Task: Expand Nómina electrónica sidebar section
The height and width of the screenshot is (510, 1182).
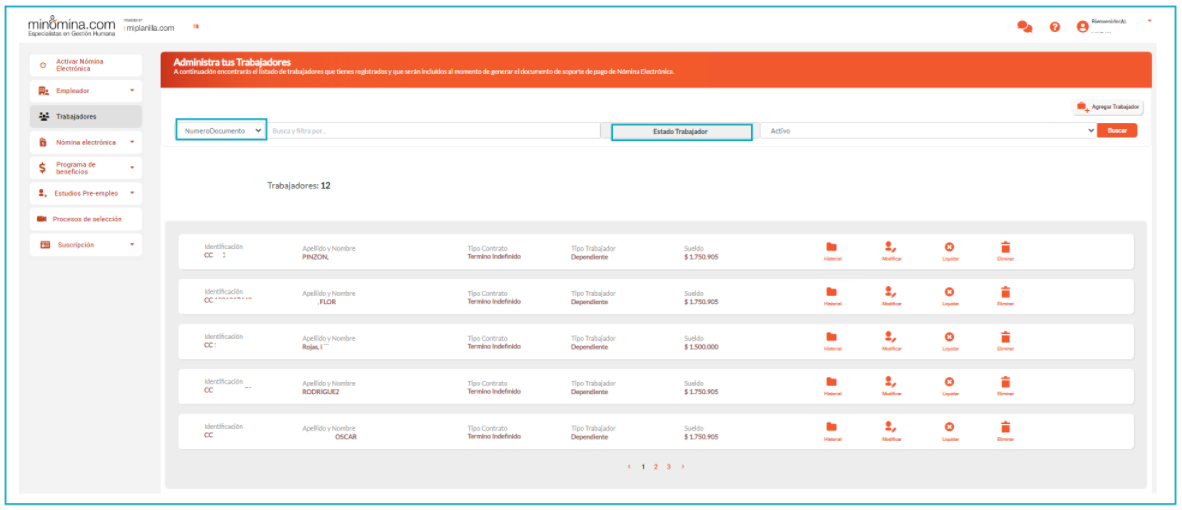Action: pyautogui.click(x=85, y=142)
